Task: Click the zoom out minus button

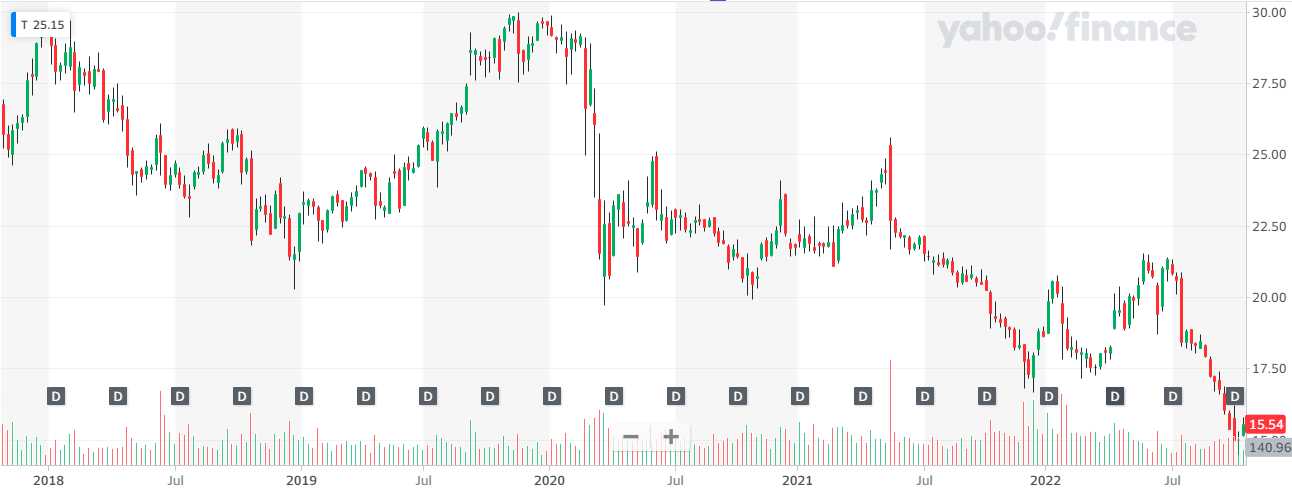Action: [x=631, y=437]
